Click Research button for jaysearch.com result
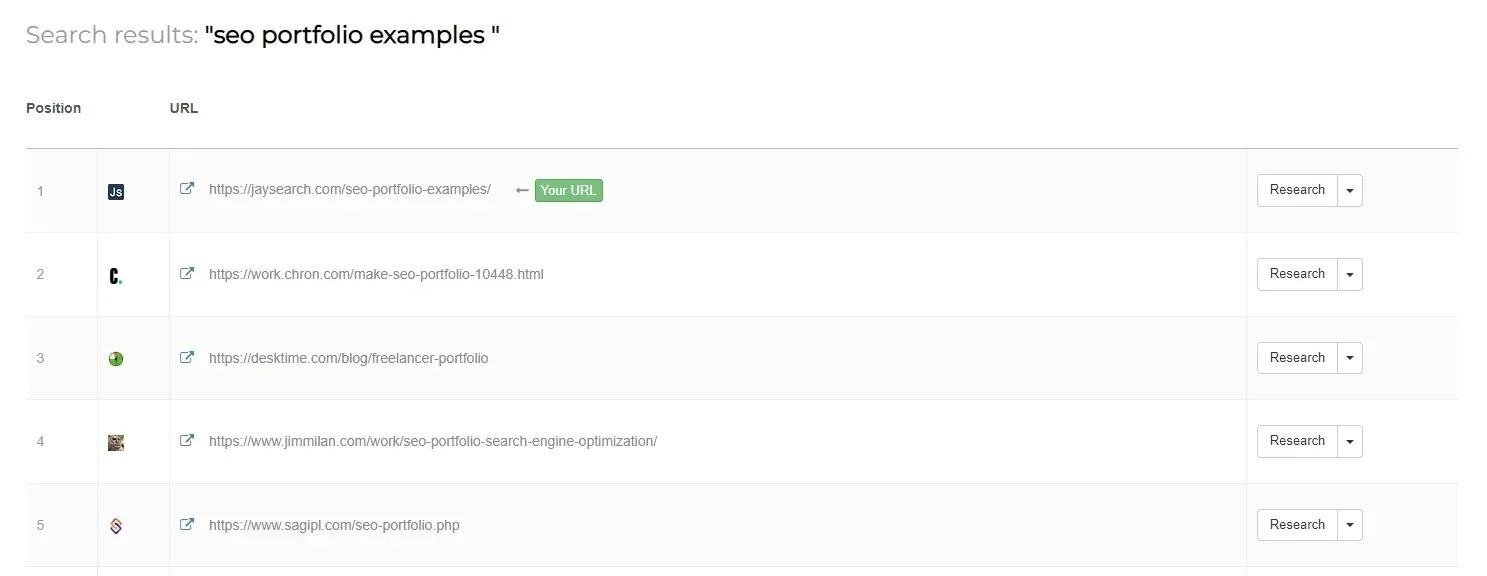The width and height of the screenshot is (1487, 576). (x=1297, y=190)
